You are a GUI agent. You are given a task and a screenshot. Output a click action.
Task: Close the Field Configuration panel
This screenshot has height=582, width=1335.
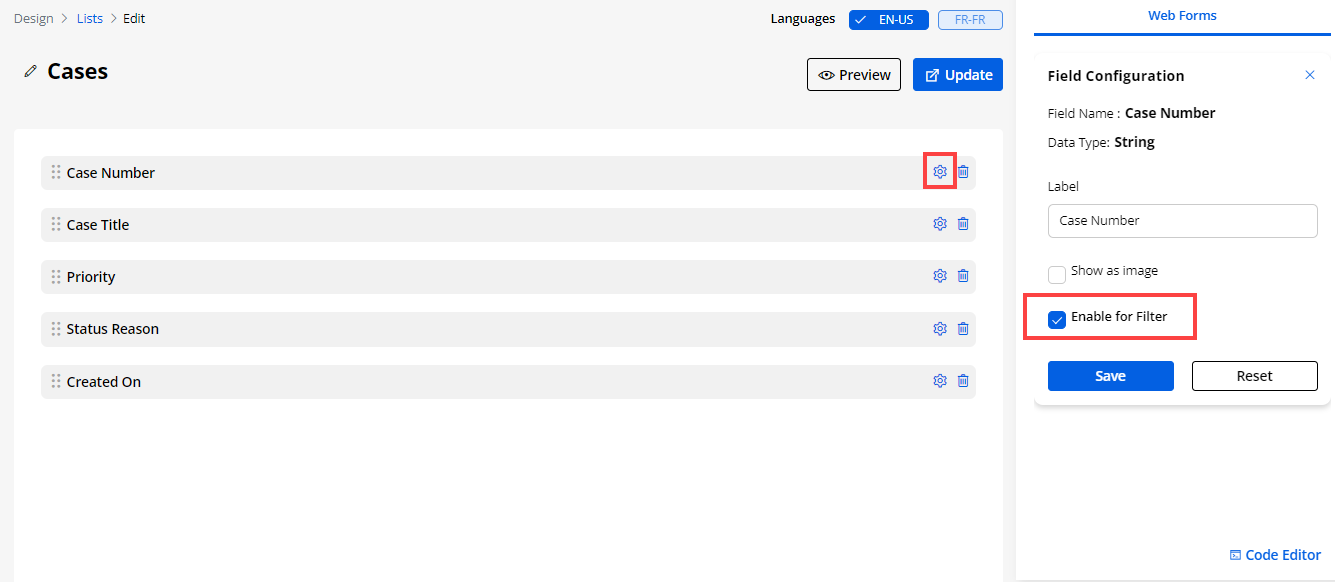(1310, 75)
